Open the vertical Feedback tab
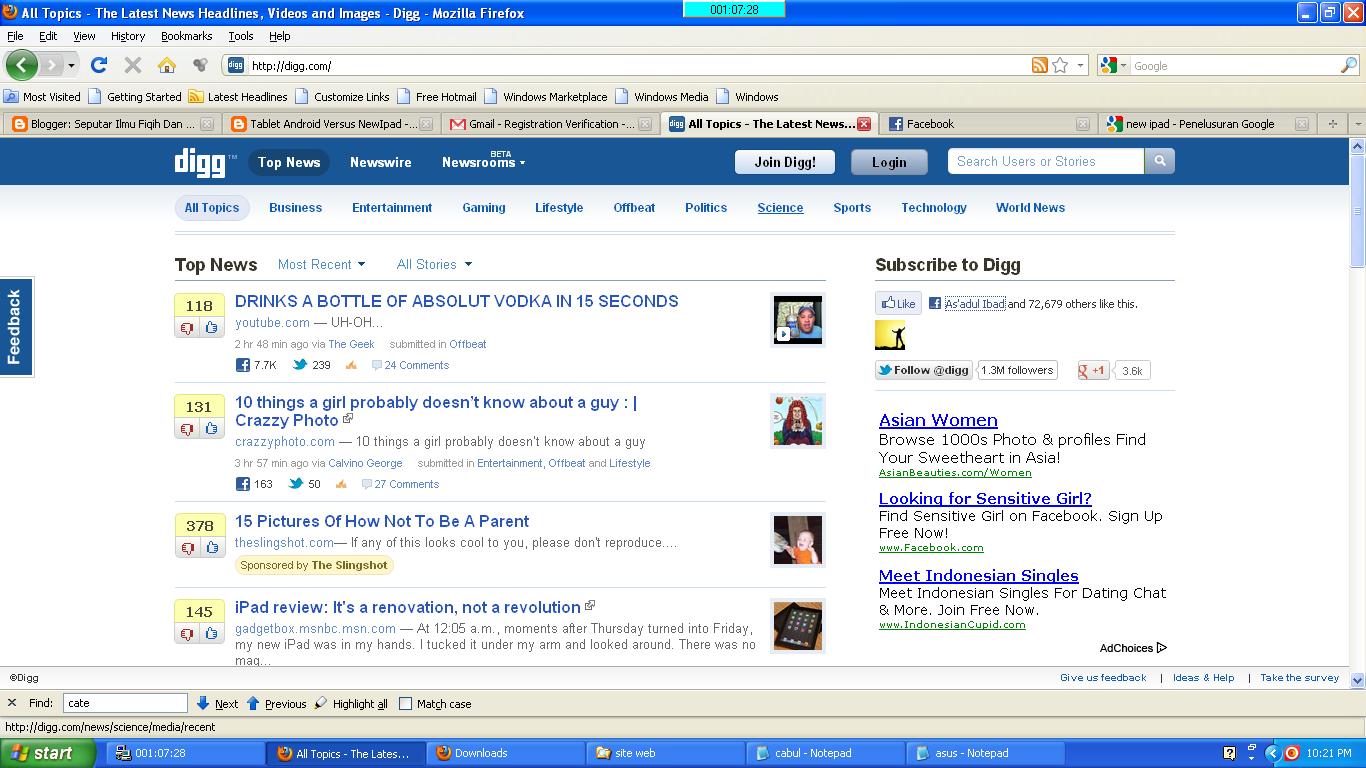The height and width of the screenshot is (768, 1366). (16, 327)
